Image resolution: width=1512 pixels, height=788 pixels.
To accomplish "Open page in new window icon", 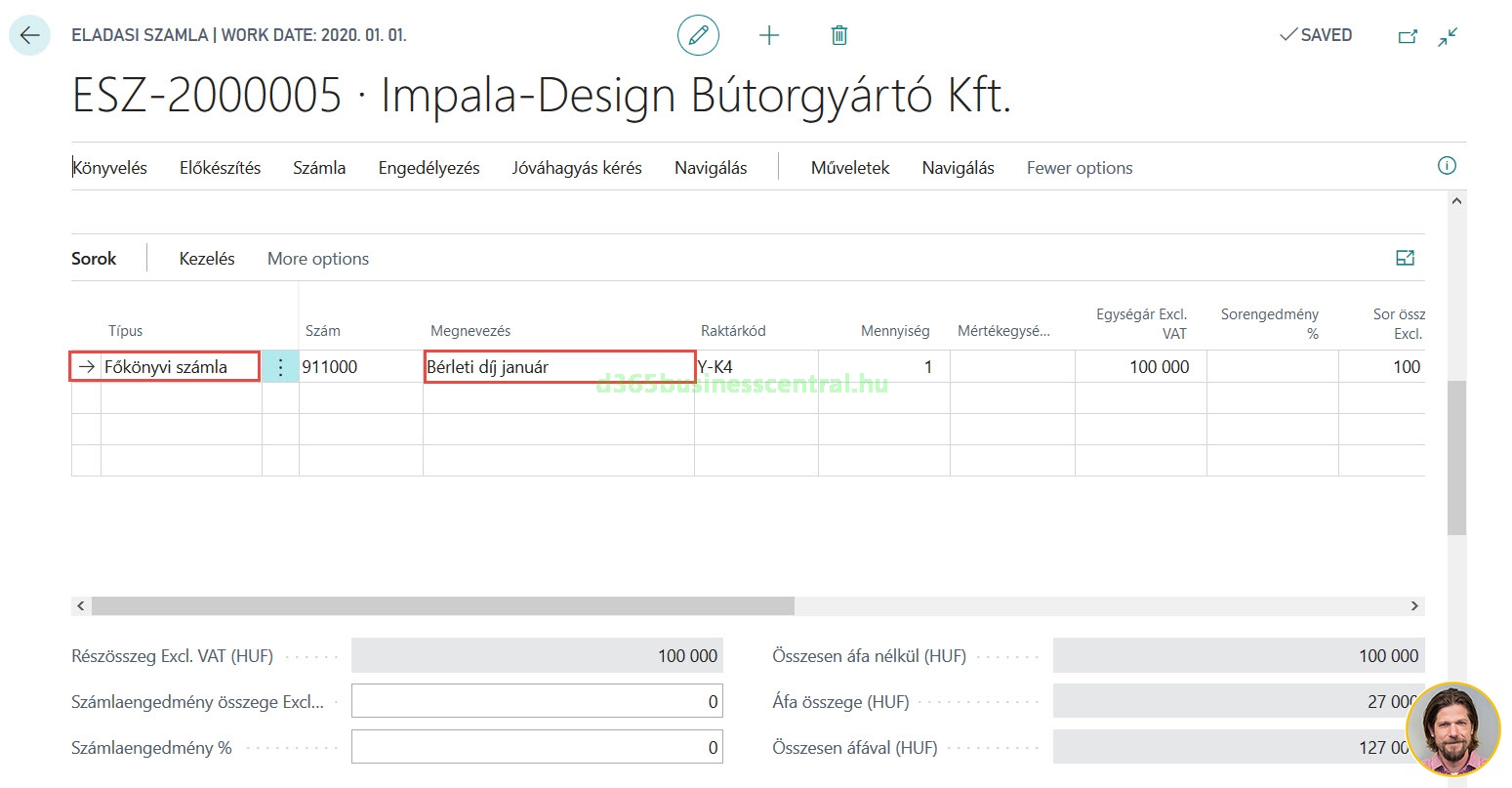I will point(1408,36).
